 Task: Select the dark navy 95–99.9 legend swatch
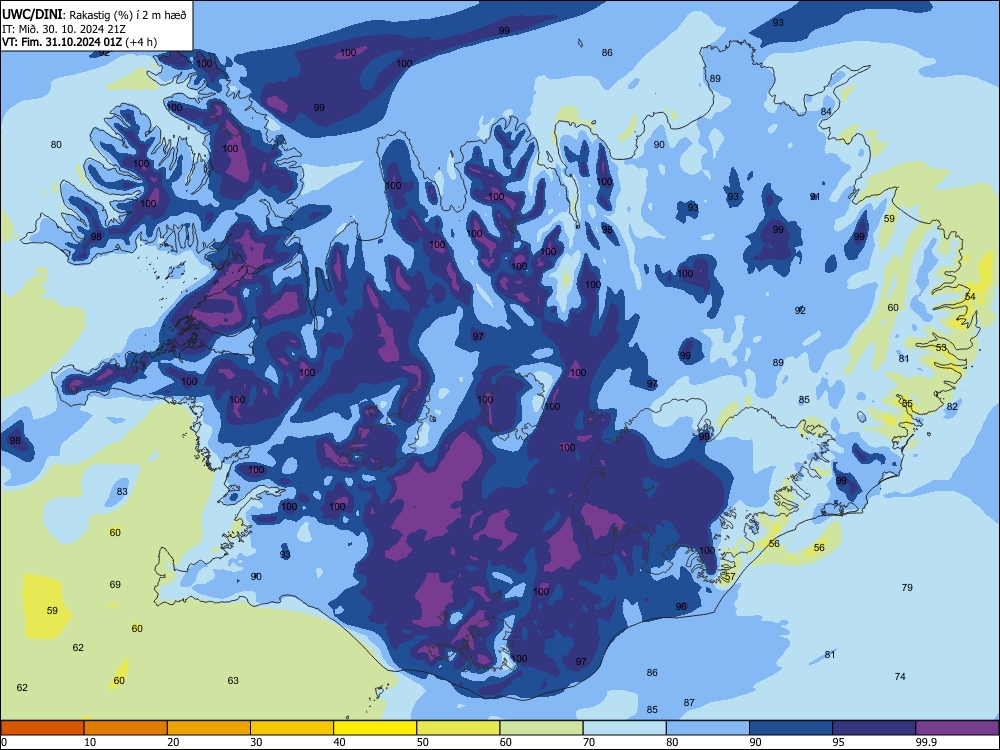(874, 728)
